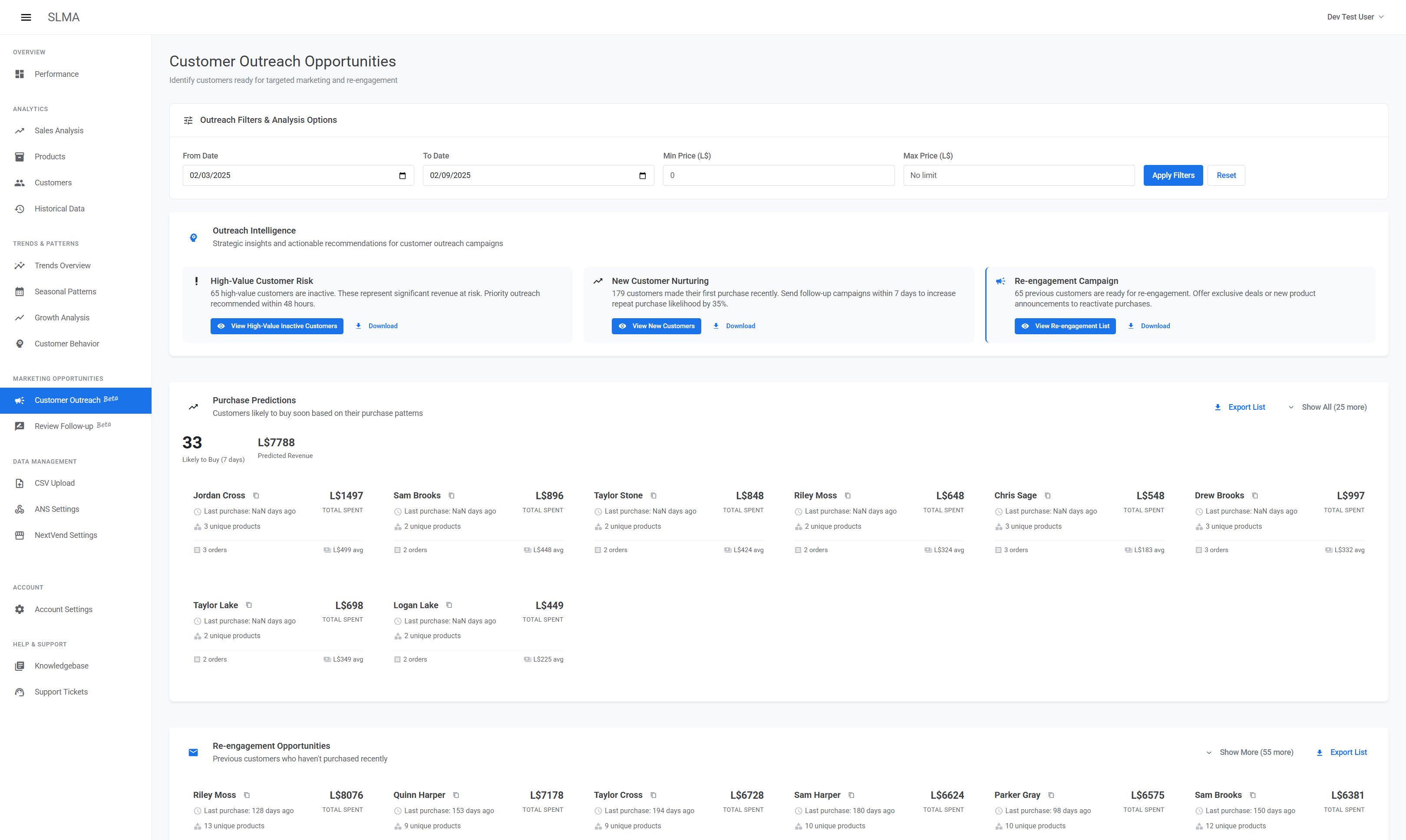Focus the To Date field

pyautogui.click(x=538, y=175)
